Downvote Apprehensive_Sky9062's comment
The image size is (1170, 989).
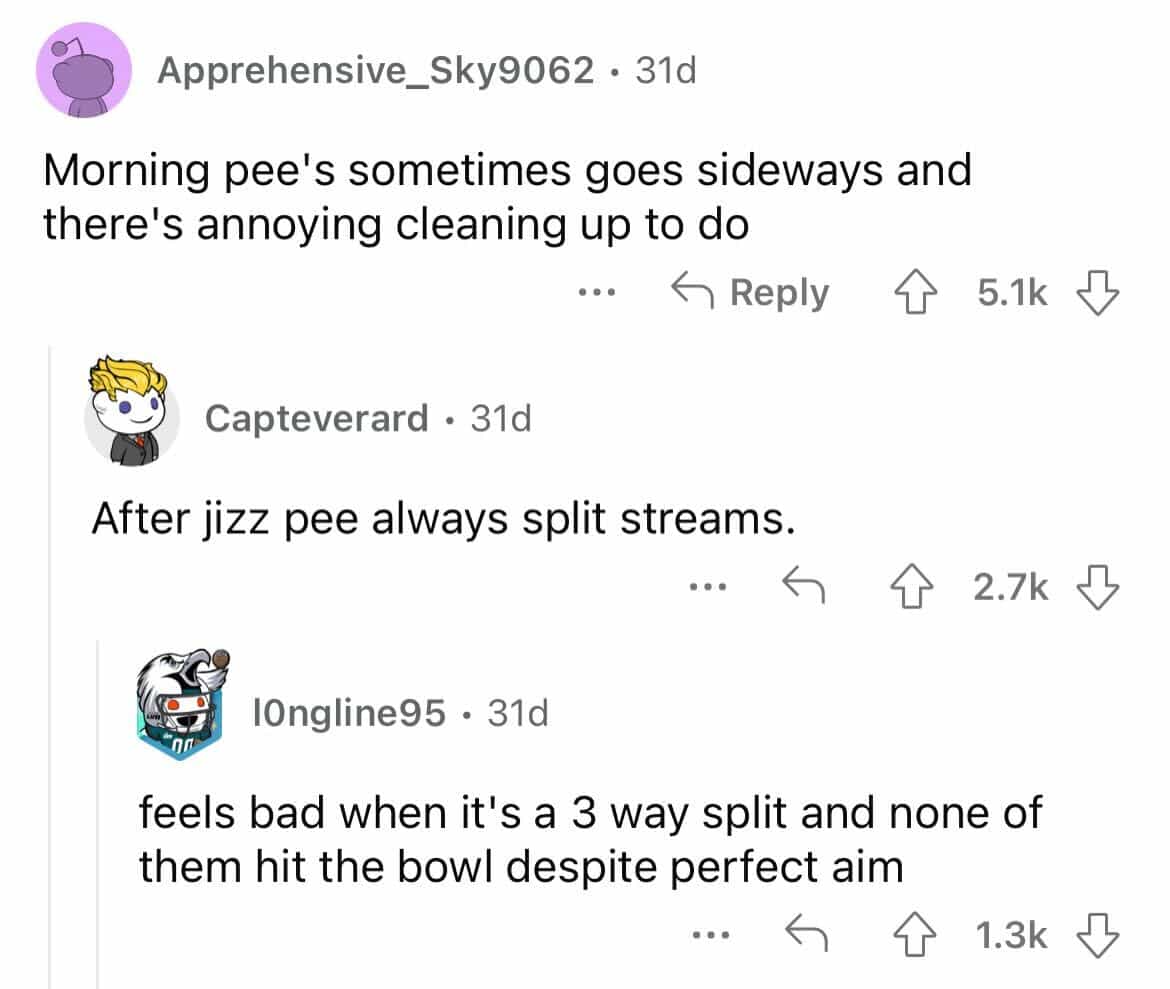tap(1097, 293)
